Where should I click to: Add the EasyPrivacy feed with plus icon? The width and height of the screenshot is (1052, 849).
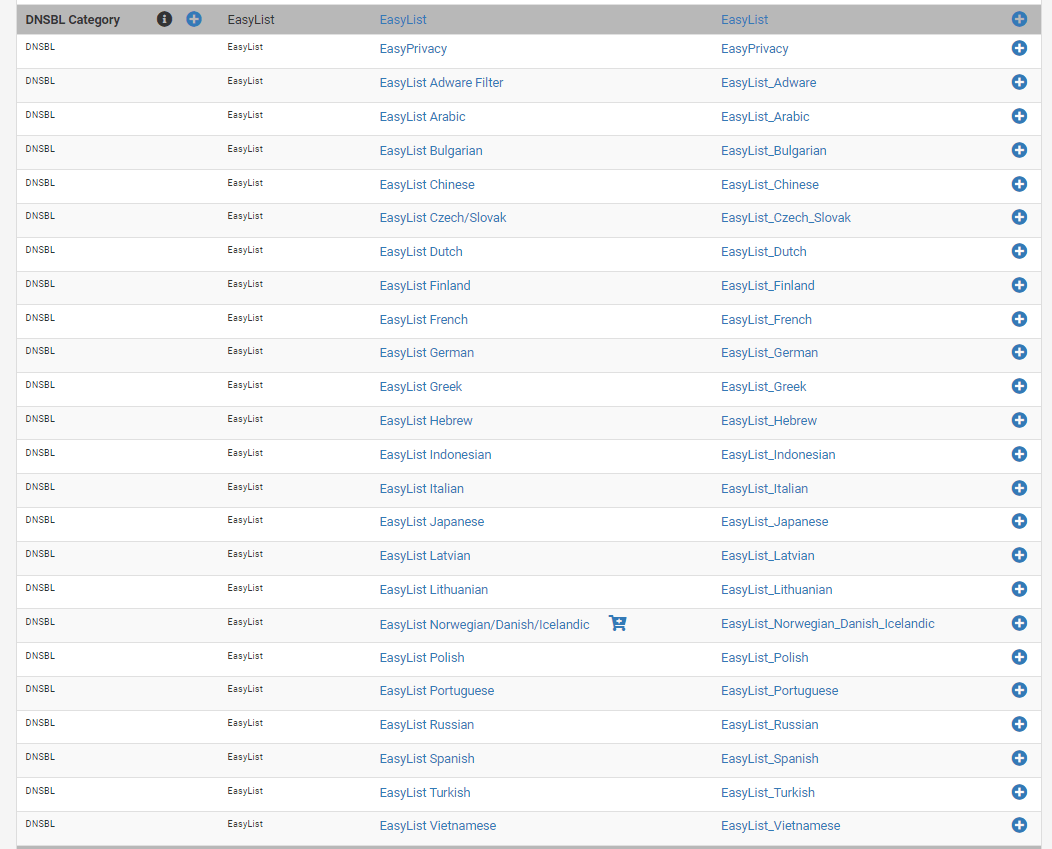[x=1019, y=49]
